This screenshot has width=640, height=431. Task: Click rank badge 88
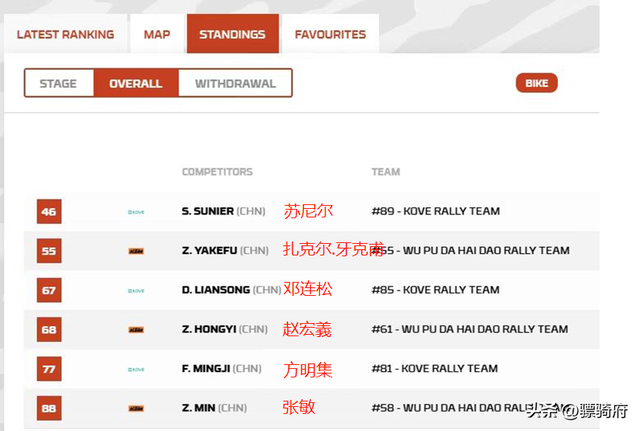(49, 408)
